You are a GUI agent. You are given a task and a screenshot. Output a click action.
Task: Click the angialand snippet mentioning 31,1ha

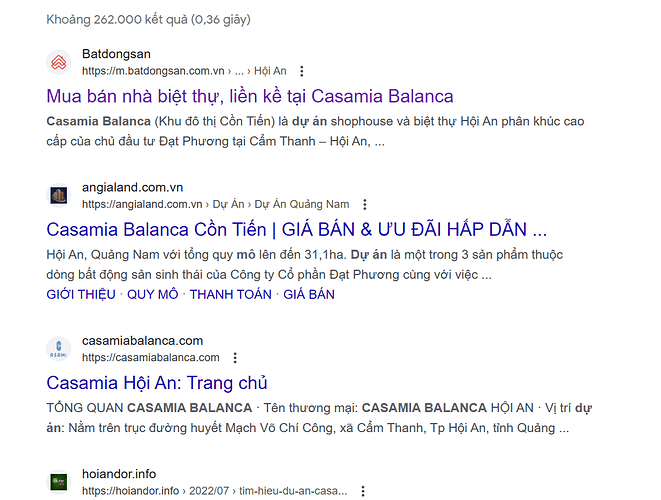pos(305,264)
